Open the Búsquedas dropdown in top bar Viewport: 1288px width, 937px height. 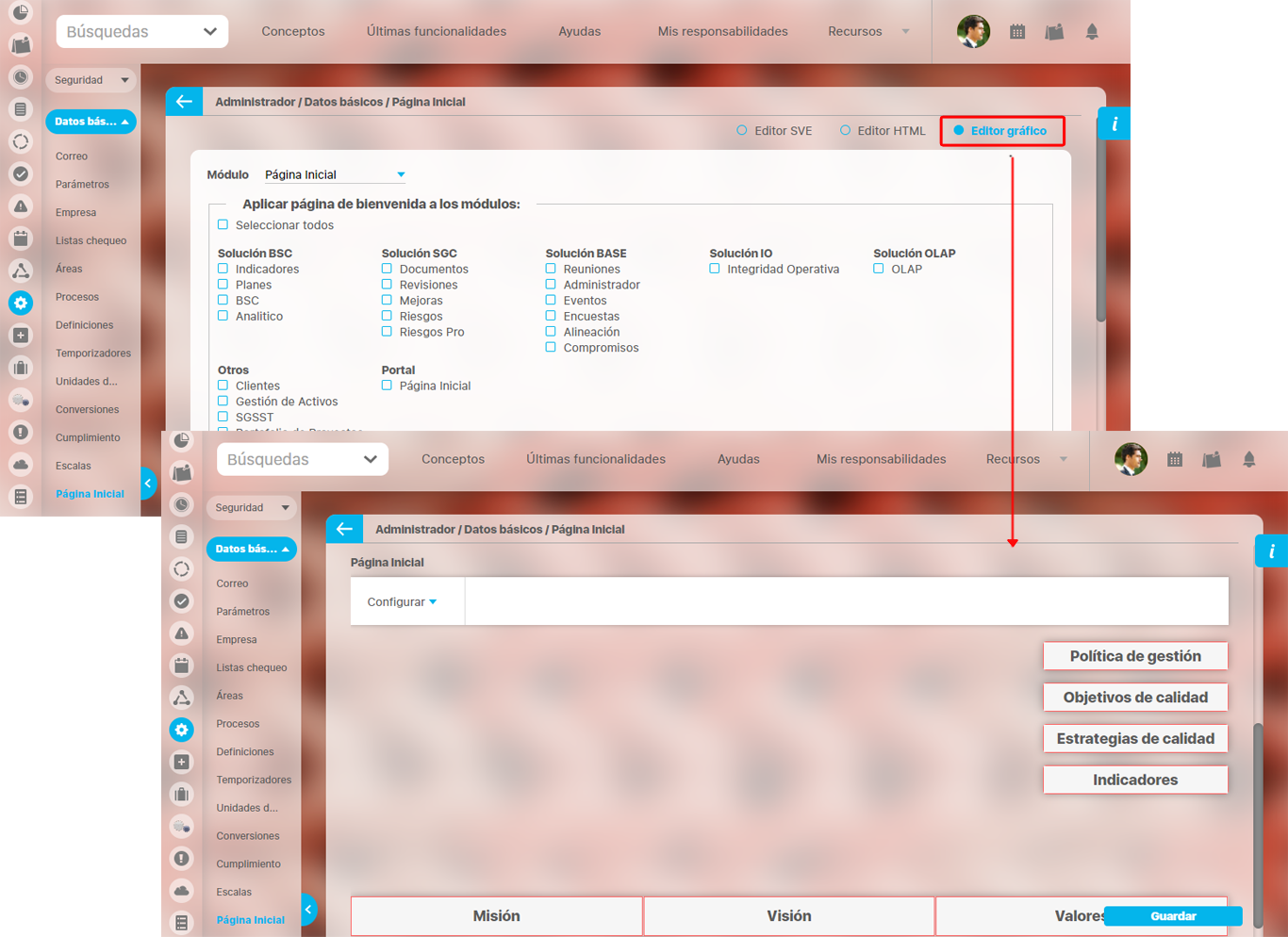pyautogui.click(x=141, y=32)
